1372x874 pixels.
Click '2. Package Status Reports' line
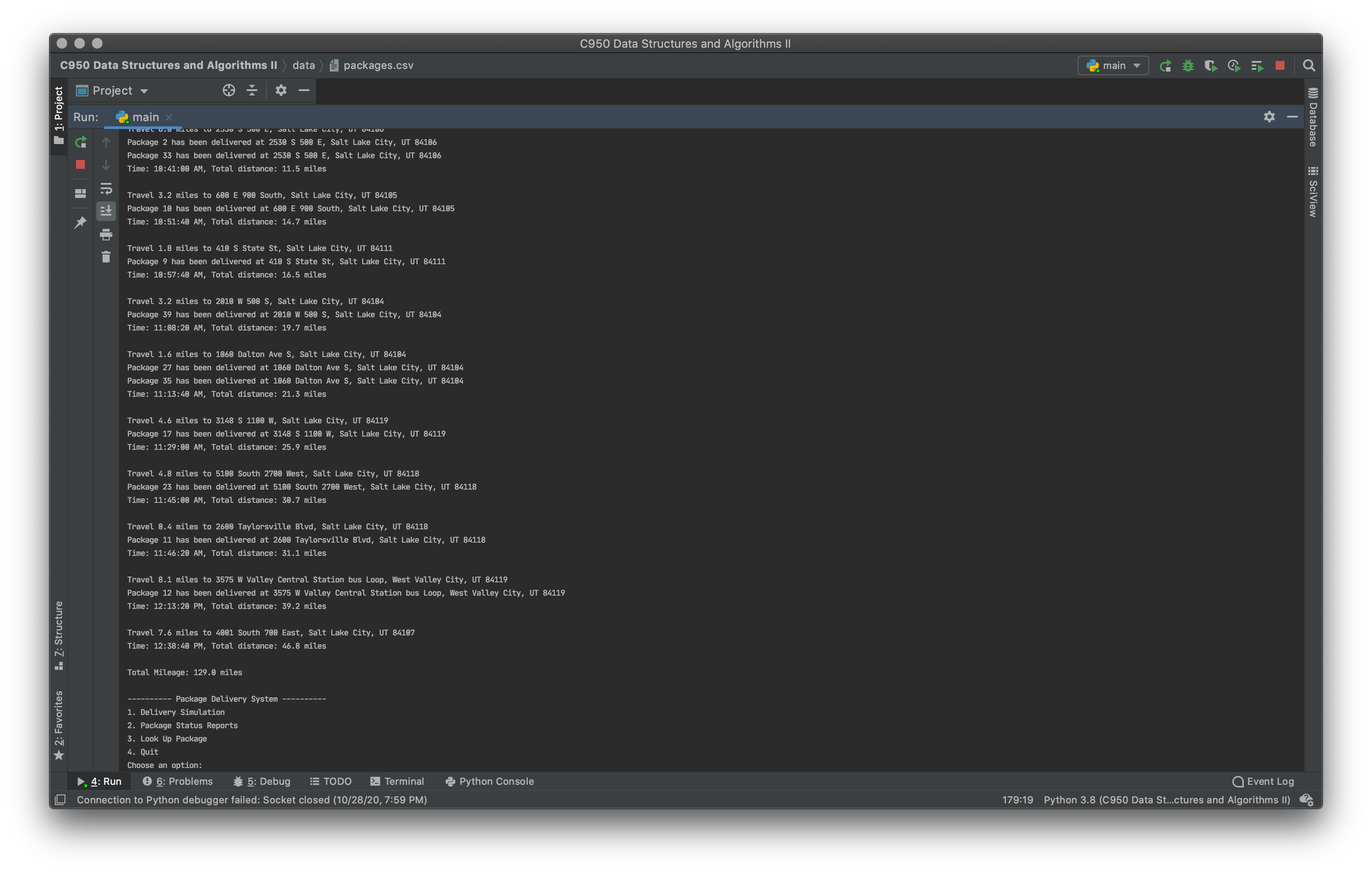click(x=182, y=725)
